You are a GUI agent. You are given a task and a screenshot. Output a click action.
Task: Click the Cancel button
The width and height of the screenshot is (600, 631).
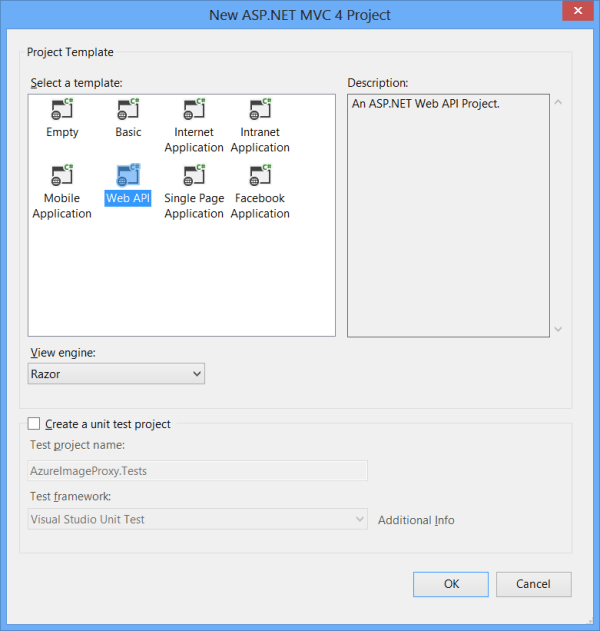click(534, 584)
